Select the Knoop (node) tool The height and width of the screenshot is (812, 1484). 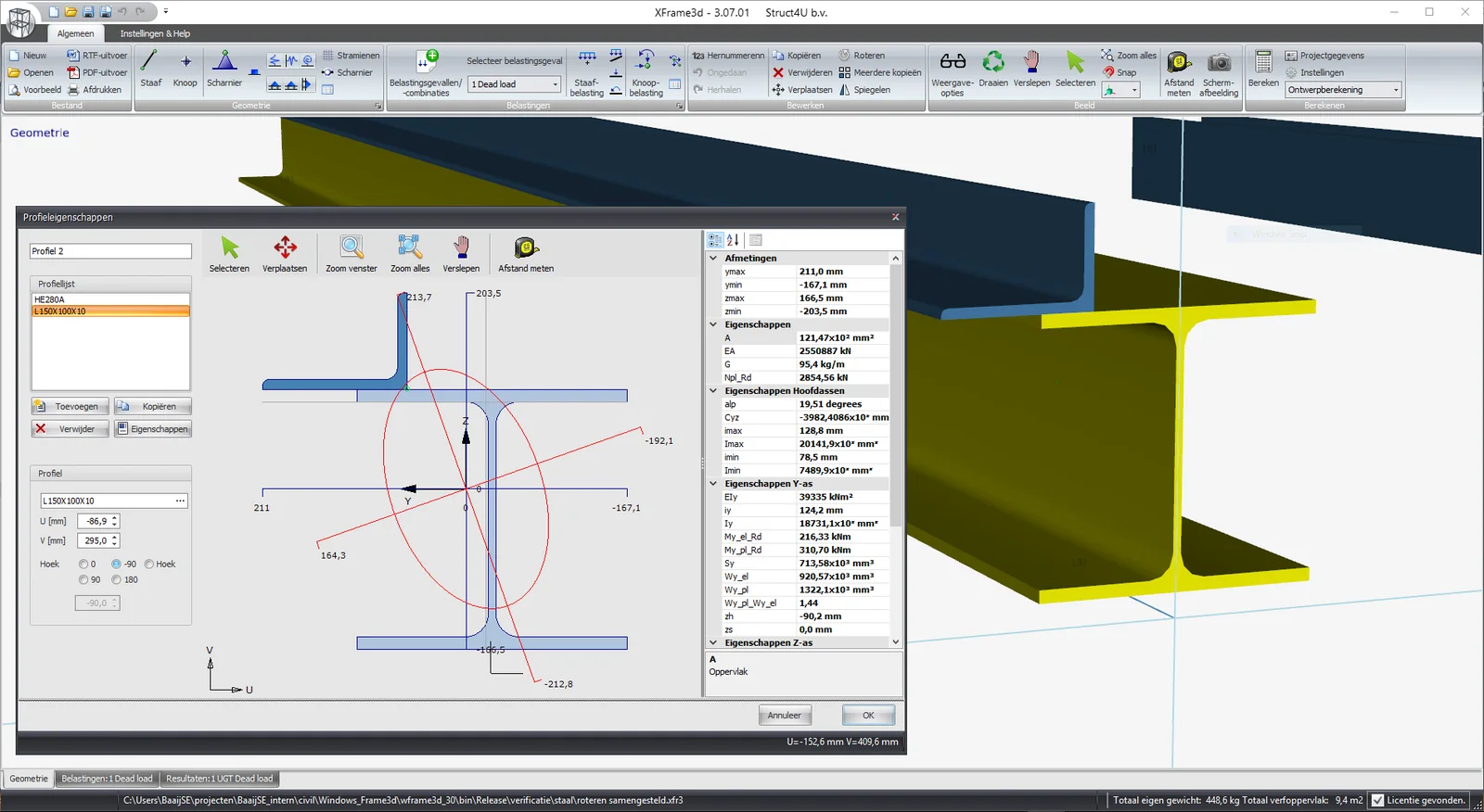click(x=185, y=69)
